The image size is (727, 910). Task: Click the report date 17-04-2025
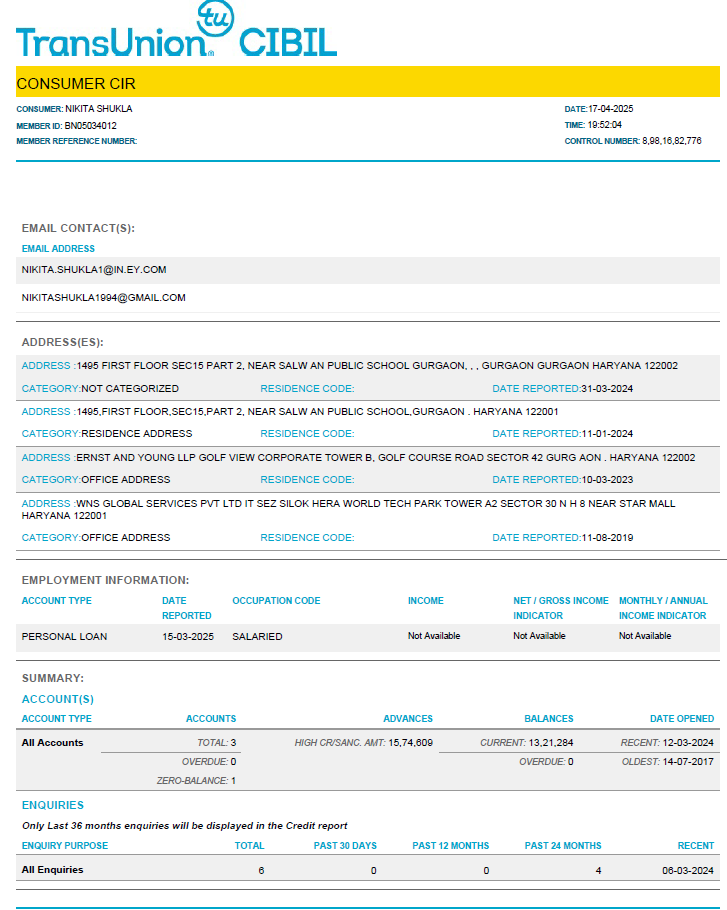click(x=611, y=109)
